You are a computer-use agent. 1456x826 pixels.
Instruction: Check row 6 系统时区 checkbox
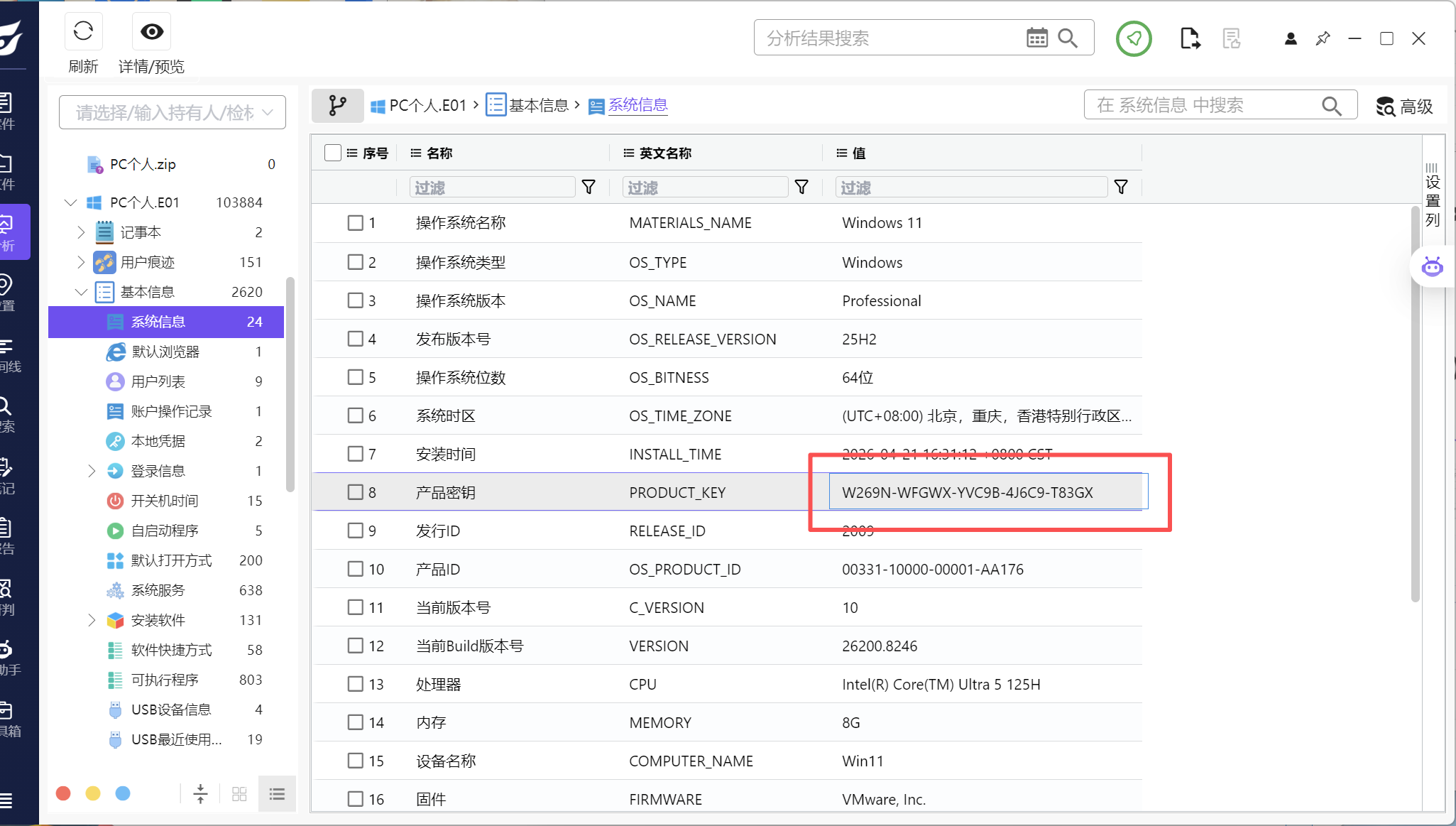click(356, 415)
